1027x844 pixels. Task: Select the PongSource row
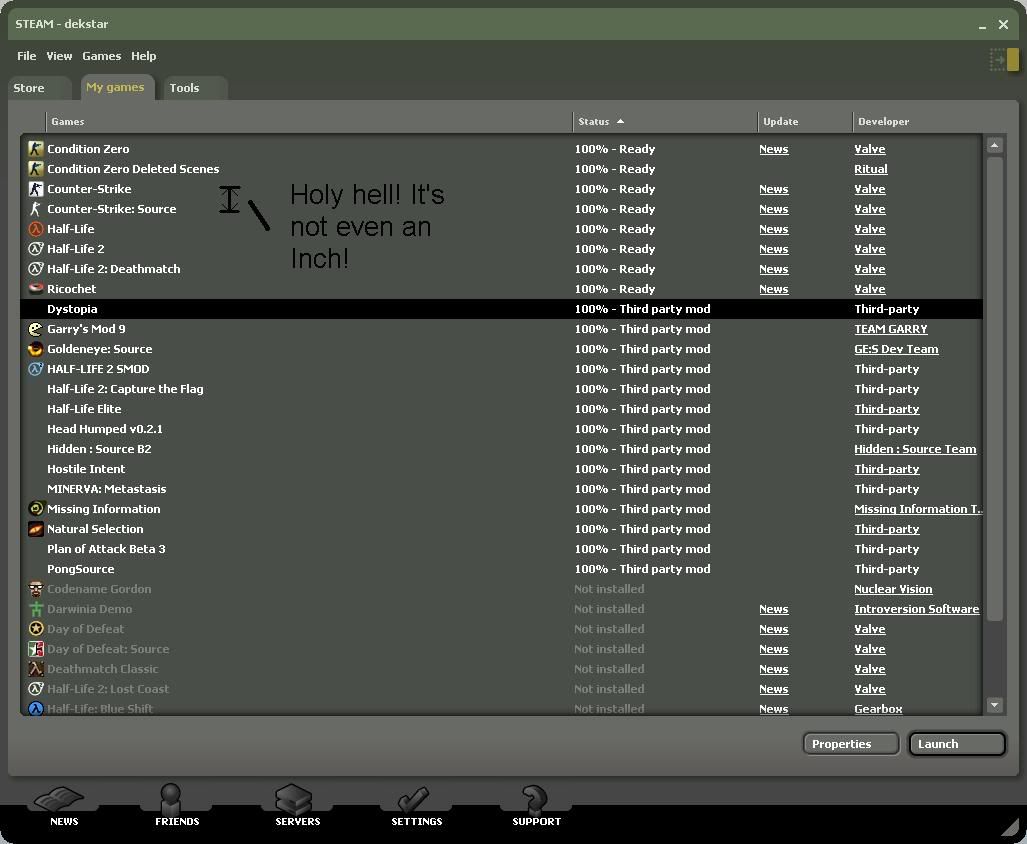pos(502,569)
